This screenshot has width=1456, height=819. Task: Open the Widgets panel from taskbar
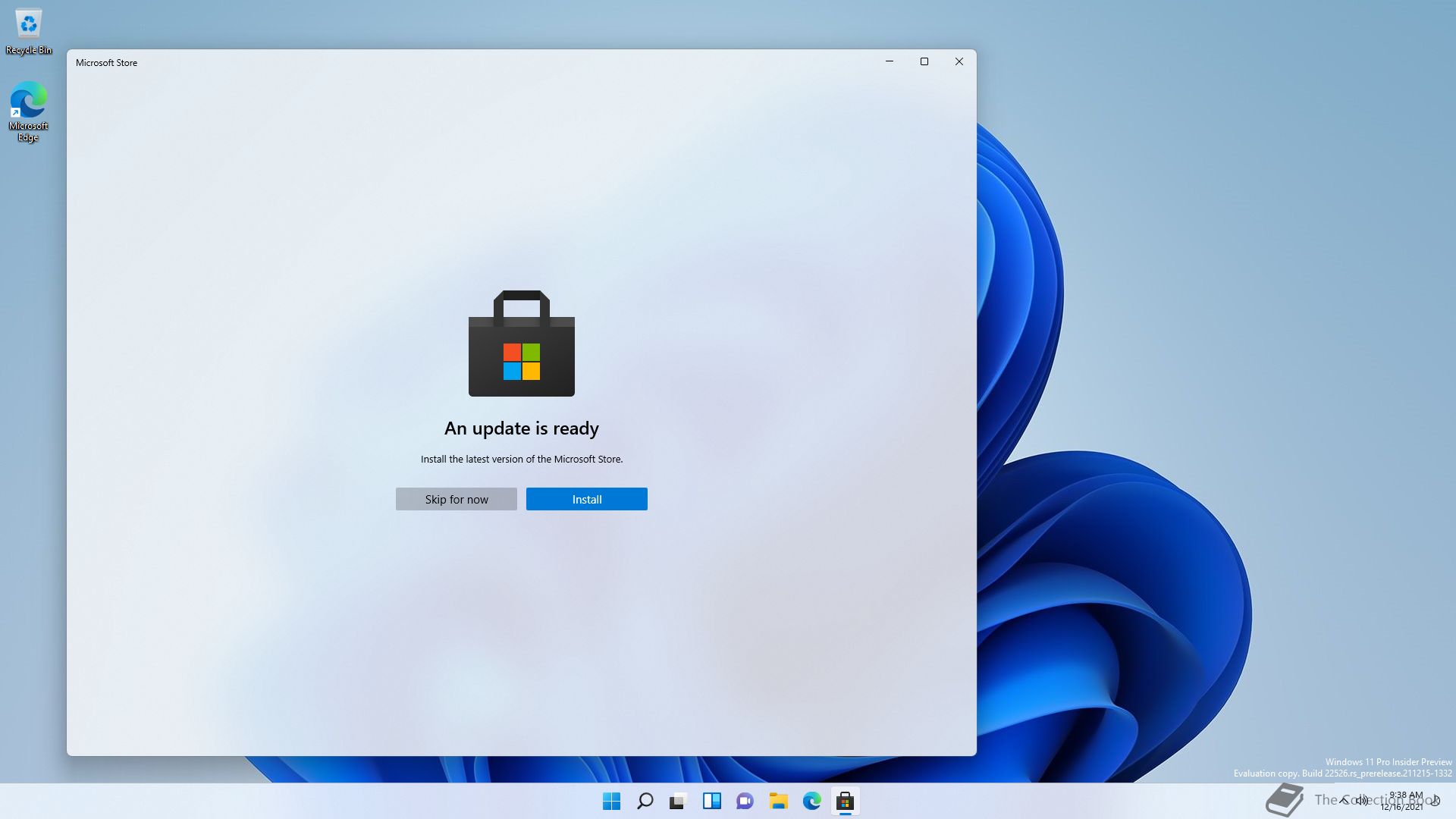click(x=711, y=801)
